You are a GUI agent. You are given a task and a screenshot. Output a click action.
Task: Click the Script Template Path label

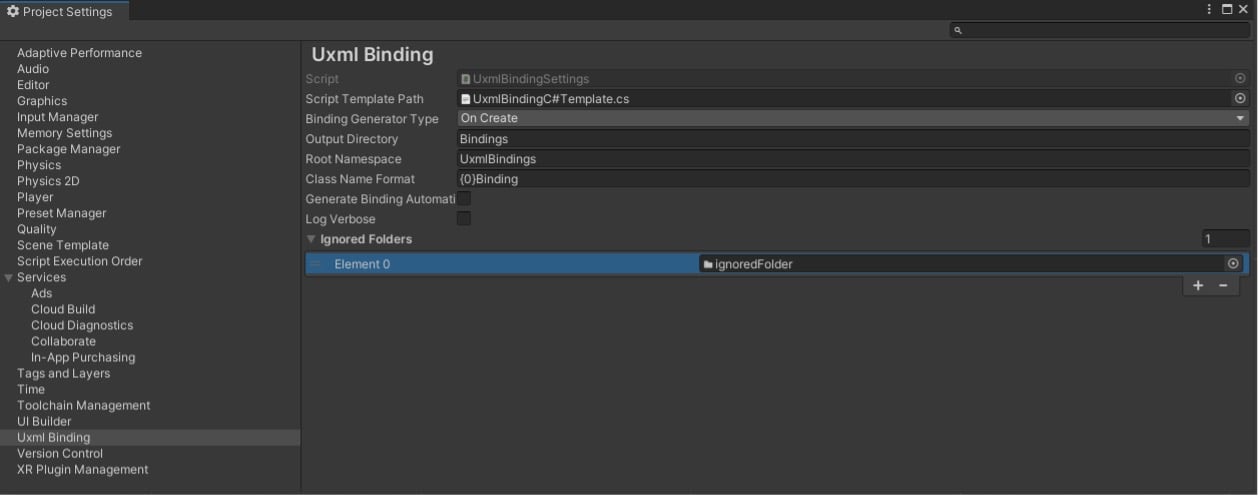[365, 99]
